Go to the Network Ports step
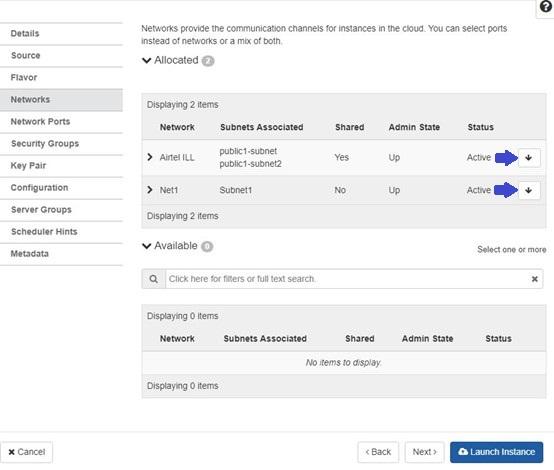This screenshot has height=470, width=554. (x=61, y=122)
